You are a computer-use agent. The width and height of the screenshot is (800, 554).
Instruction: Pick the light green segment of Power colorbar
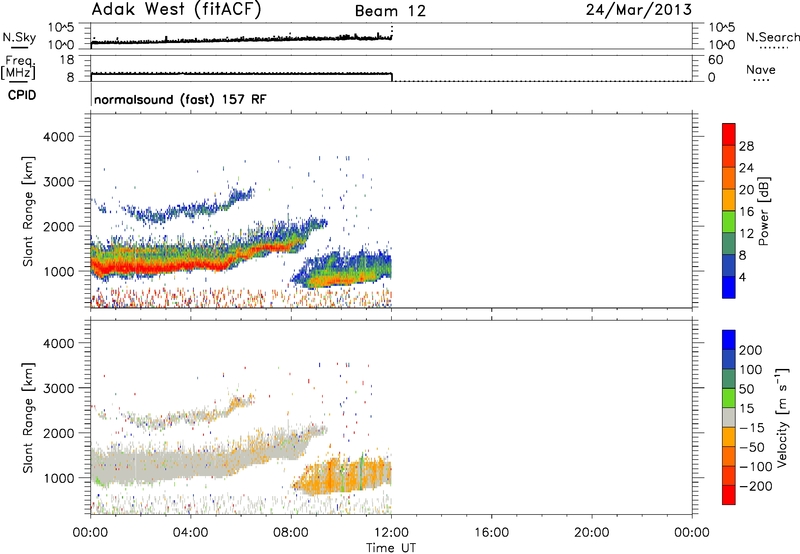tap(729, 222)
